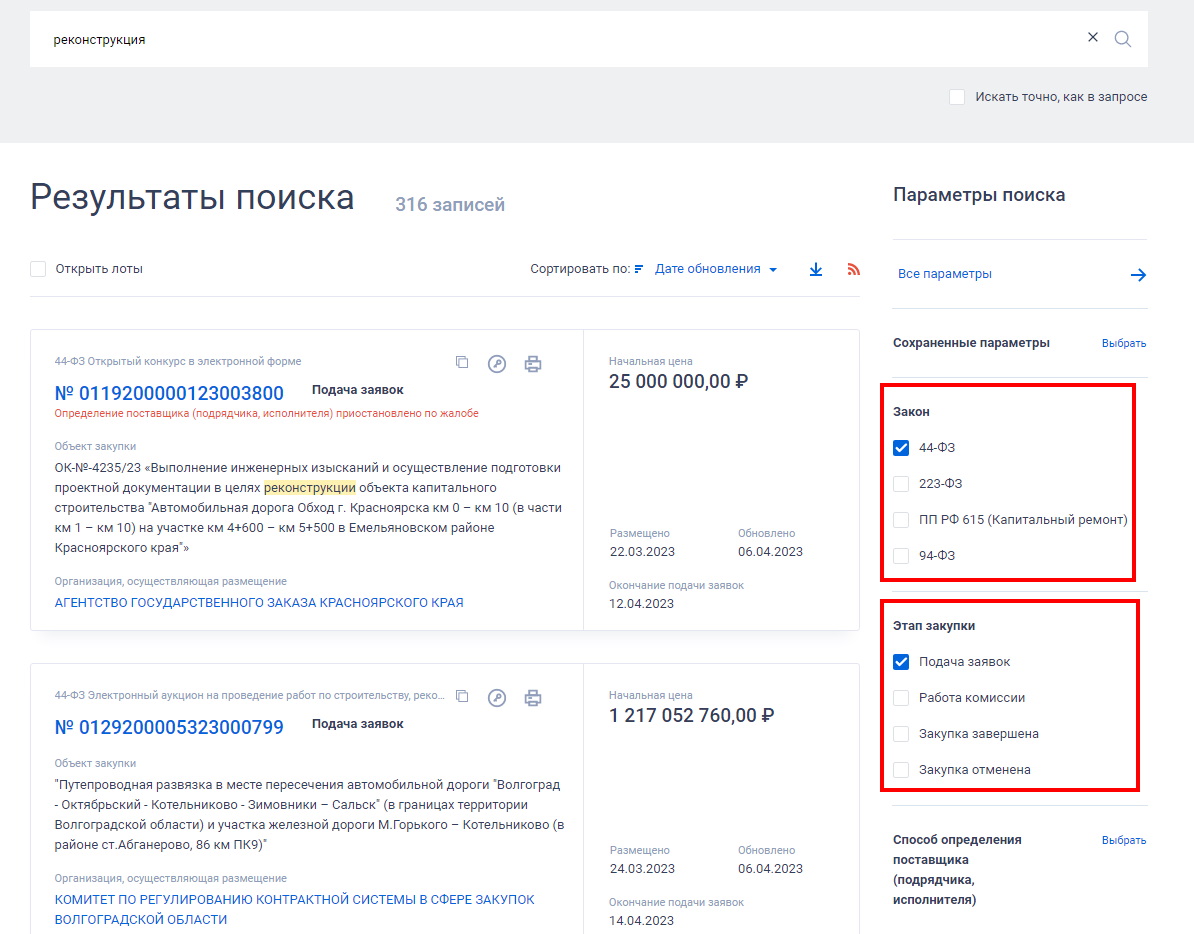1194x934 pixels.
Task: Open electronic signature icon for № 0119200000123003800
Action: pos(496,364)
